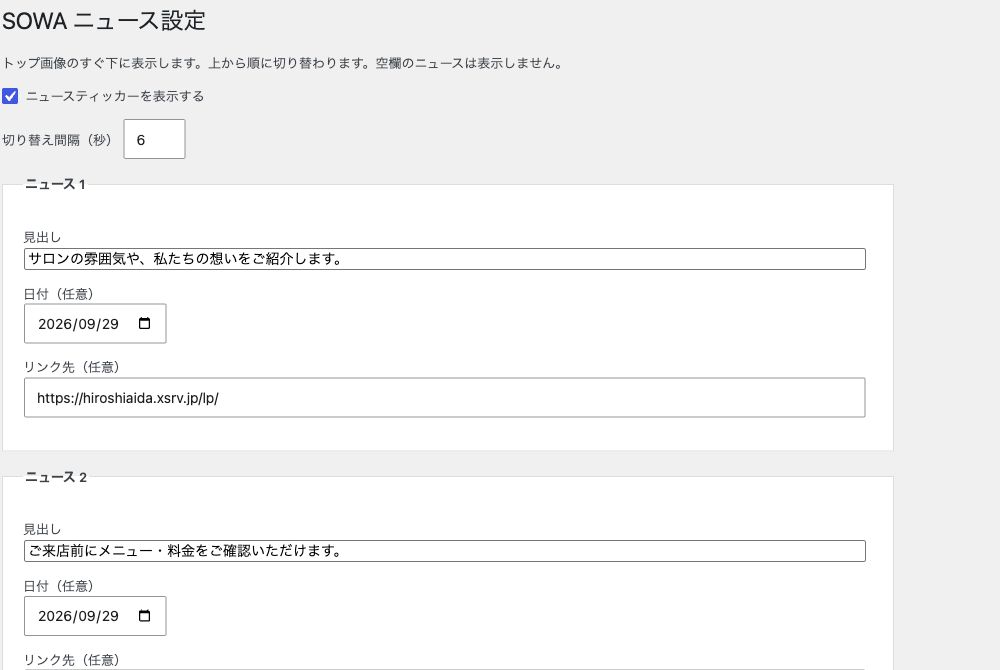Click the ニュースティッカーを表示する label text
This screenshot has width=1000, height=670.
[115, 96]
